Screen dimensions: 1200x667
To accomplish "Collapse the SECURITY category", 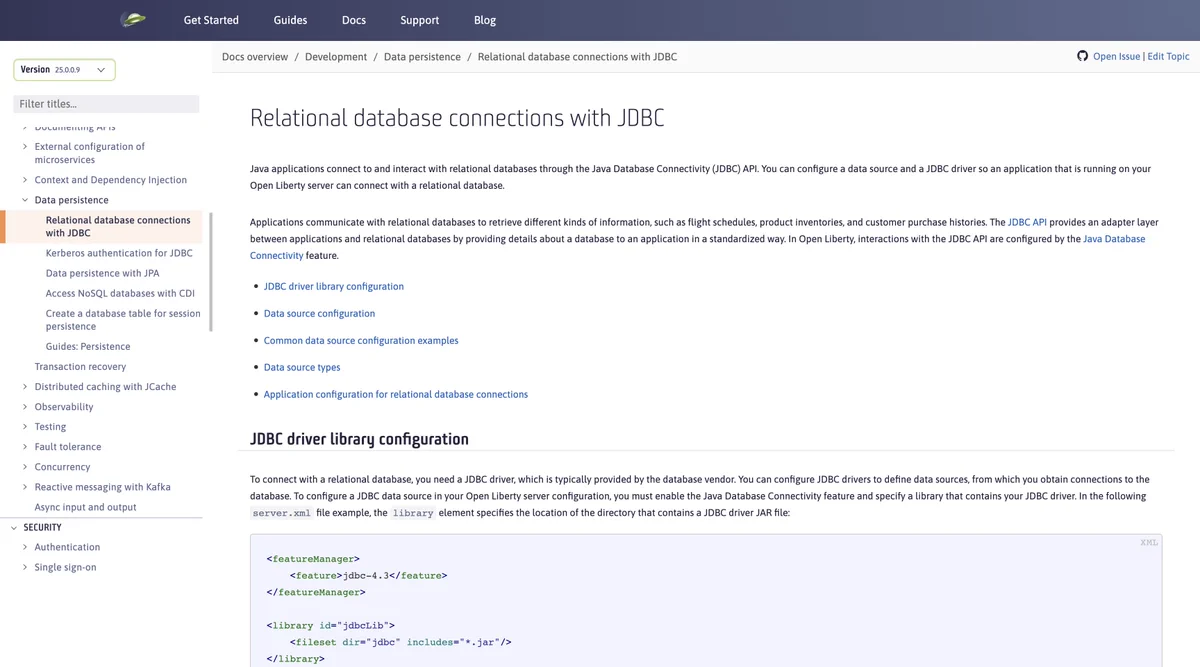I will 13,527.
